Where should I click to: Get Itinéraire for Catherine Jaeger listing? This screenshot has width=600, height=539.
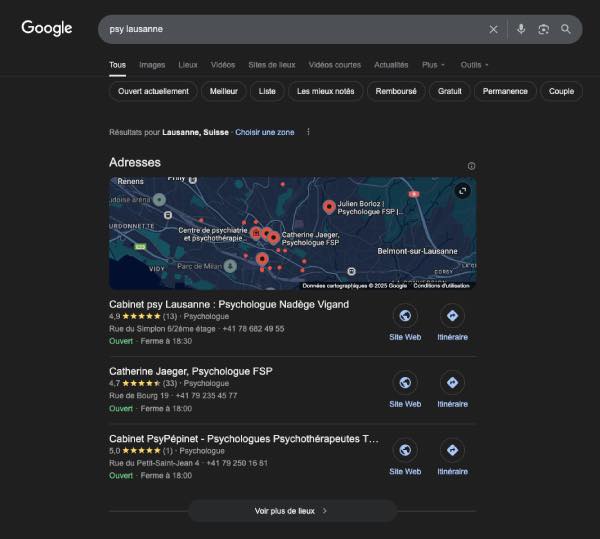click(x=452, y=383)
